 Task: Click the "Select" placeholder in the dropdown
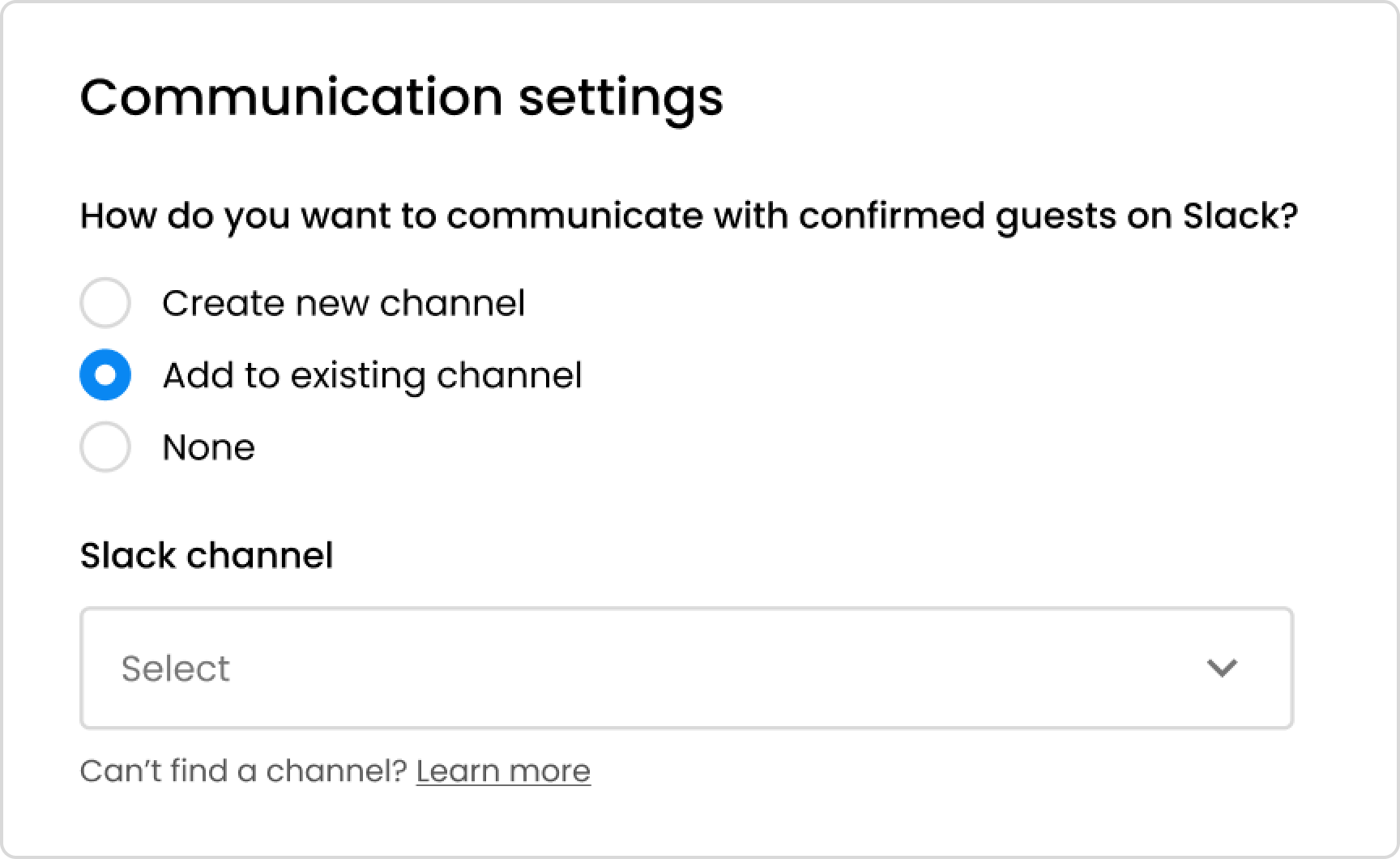(175, 668)
